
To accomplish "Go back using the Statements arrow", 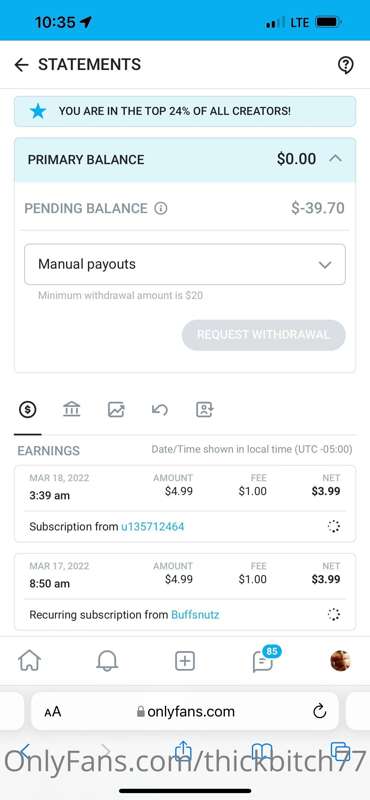I will point(21,65).
